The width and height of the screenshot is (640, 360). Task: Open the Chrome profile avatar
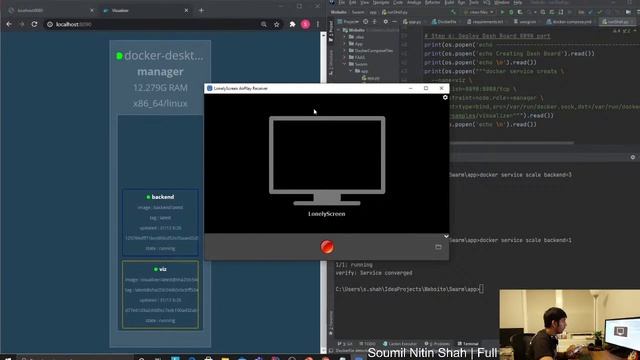[305, 24]
